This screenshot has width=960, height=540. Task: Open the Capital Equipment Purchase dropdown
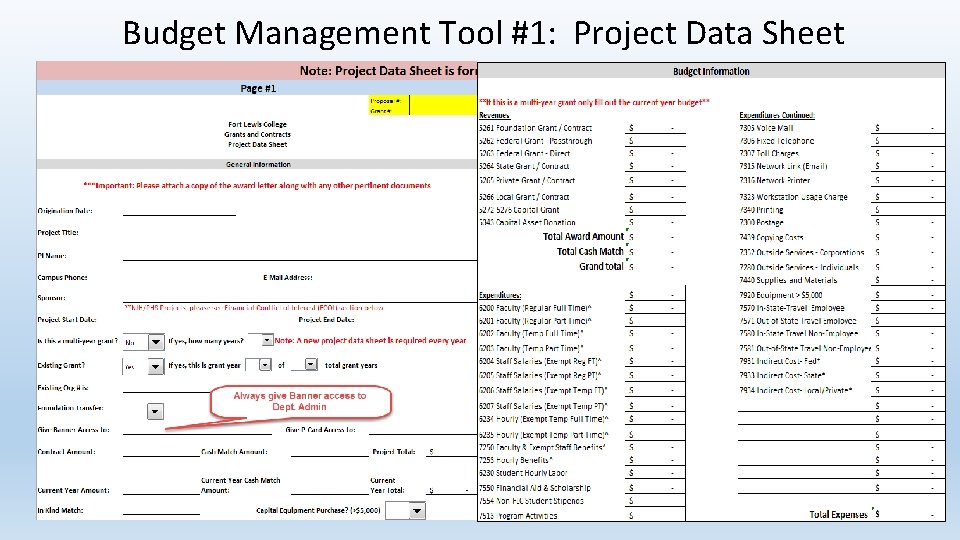(417, 510)
